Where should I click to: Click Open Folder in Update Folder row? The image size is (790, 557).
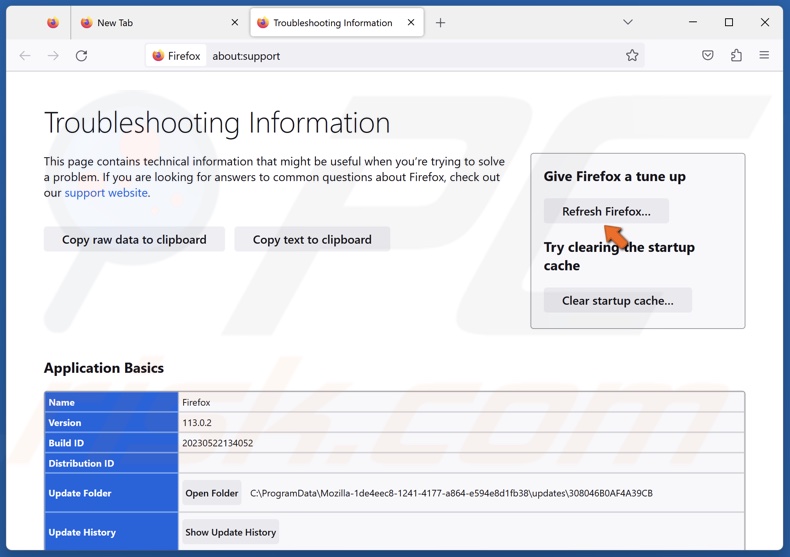pos(212,493)
